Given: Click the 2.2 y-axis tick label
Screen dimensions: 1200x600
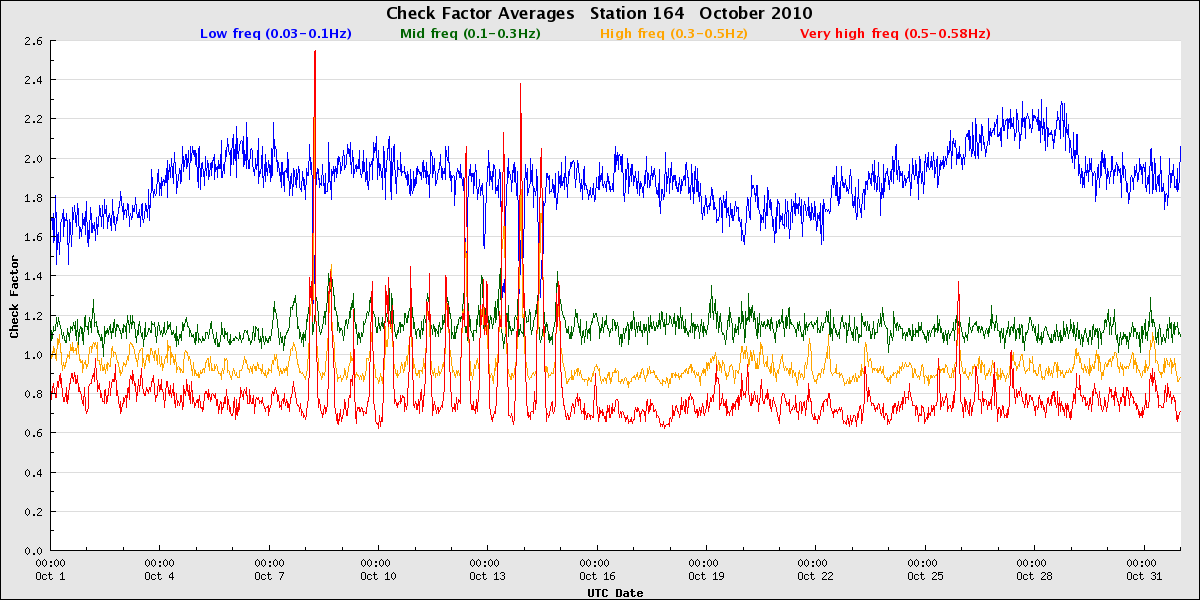Looking at the screenshot, I should pyautogui.click(x=33, y=119).
